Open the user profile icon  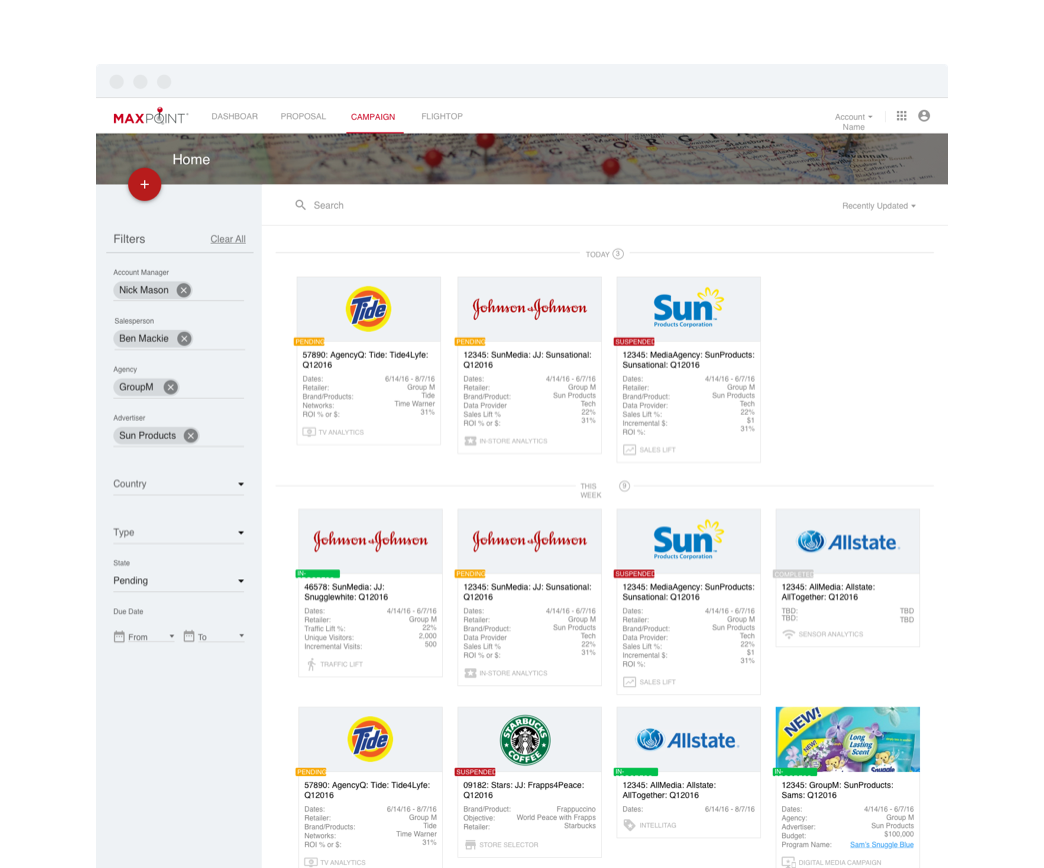coord(924,116)
